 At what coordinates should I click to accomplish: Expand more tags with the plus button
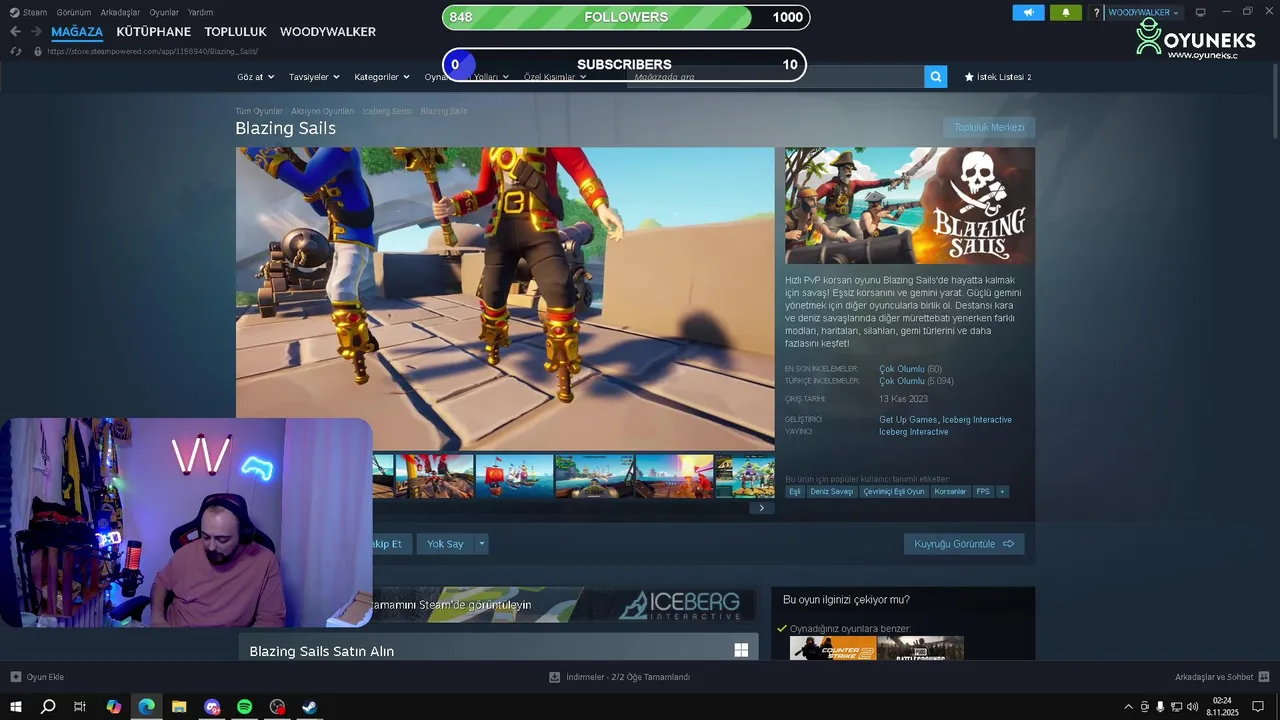[1002, 491]
